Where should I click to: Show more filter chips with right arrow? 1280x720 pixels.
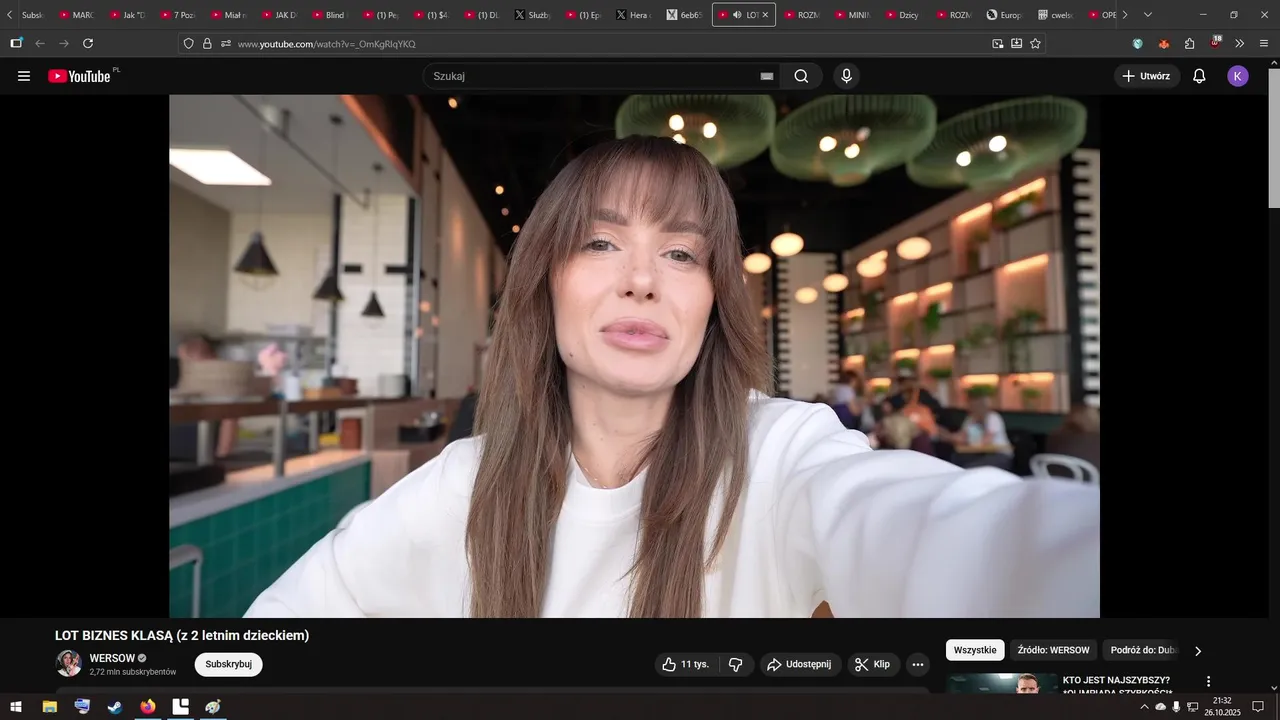tap(1198, 651)
